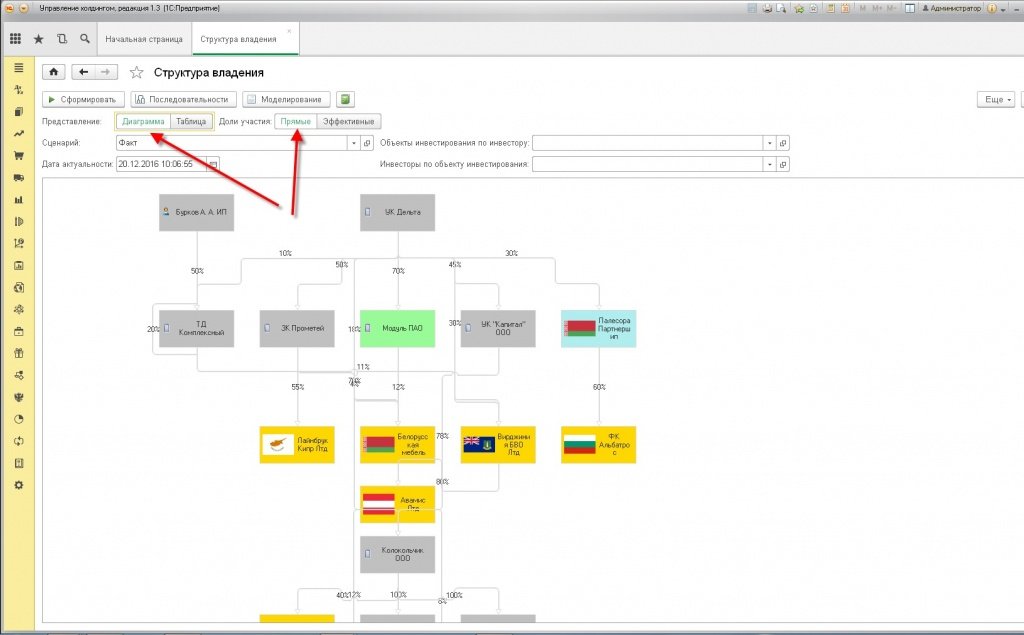Switch the view to Таблица
The height and width of the screenshot is (635, 1024).
(191, 122)
